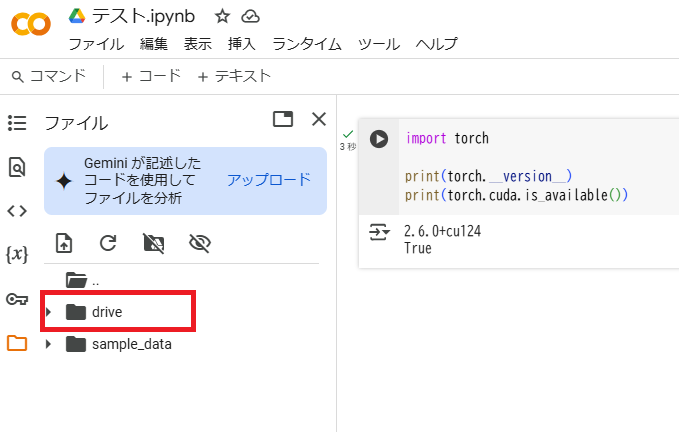Image resolution: width=679 pixels, height=432 pixels.
Task: Open the code snippets sidebar icon
Action: point(17,210)
